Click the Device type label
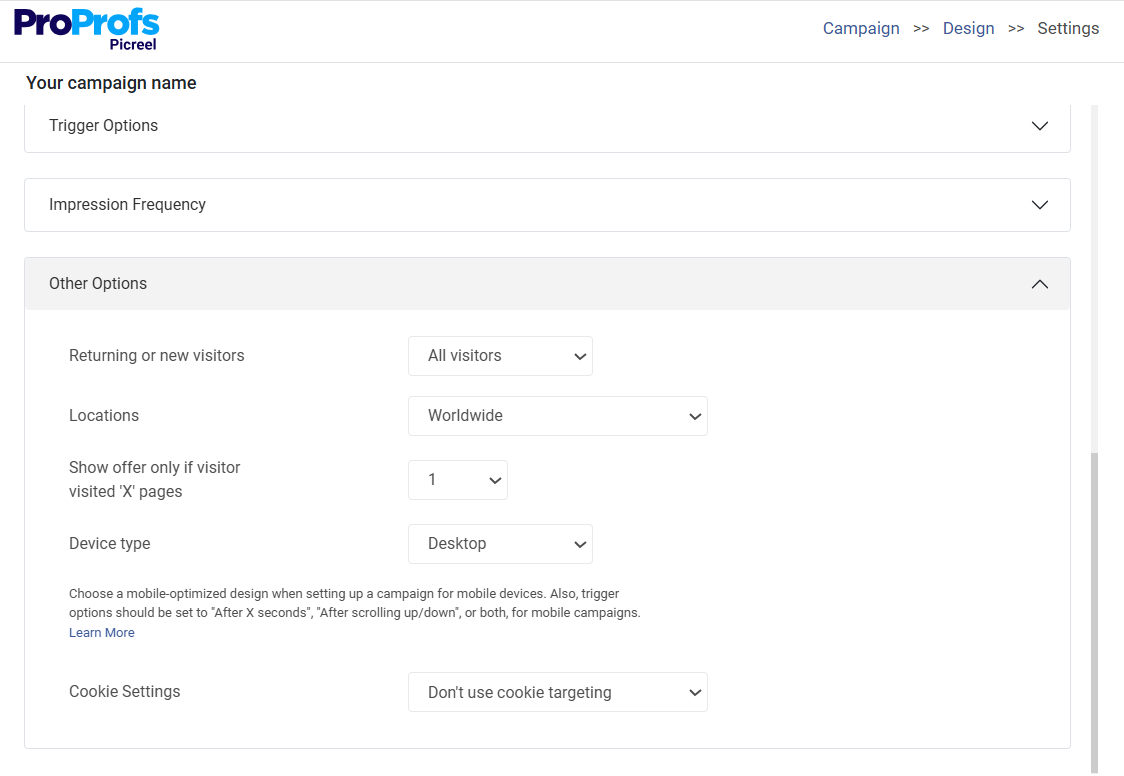1124x776 pixels. coord(110,544)
